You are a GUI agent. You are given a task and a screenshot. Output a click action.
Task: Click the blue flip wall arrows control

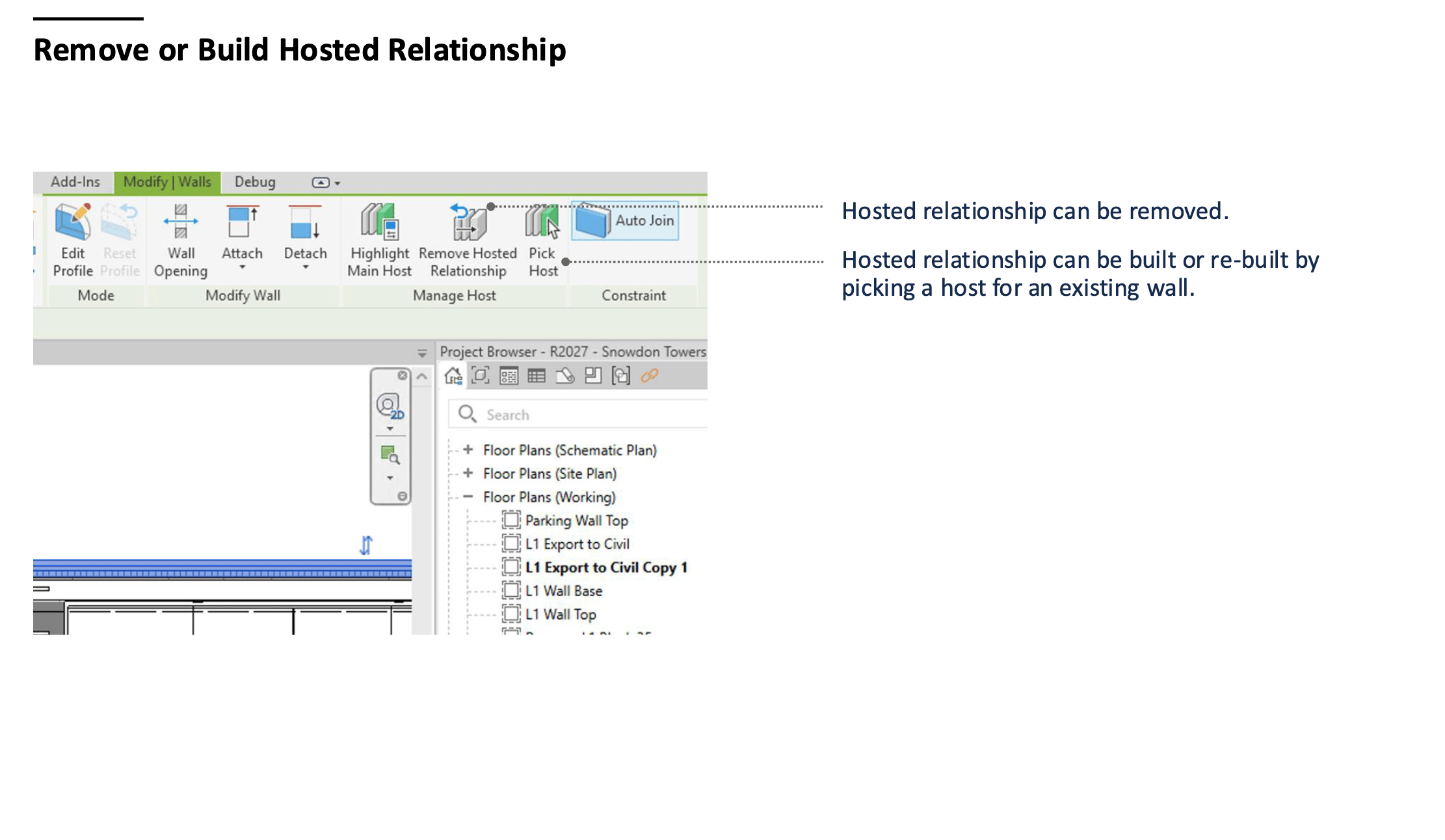(x=366, y=545)
